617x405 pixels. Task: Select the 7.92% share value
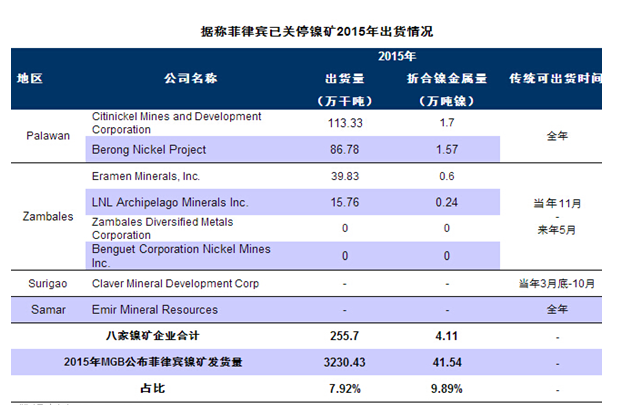point(343,387)
